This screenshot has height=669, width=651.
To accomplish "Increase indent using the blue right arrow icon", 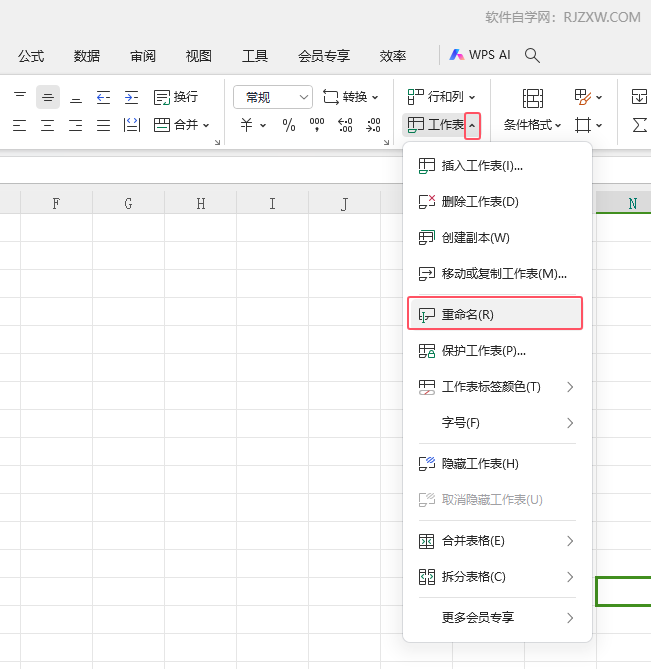I will (131, 97).
